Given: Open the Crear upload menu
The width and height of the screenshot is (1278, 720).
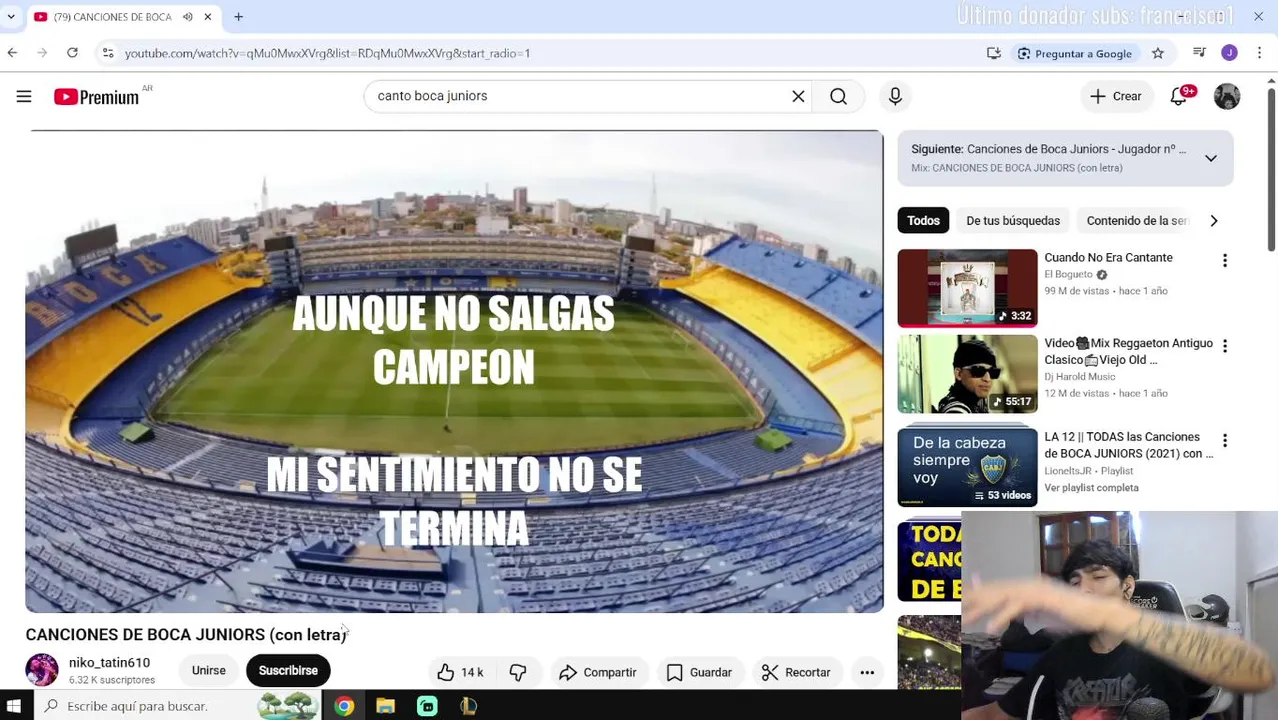Looking at the screenshot, I should click(x=1115, y=96).
